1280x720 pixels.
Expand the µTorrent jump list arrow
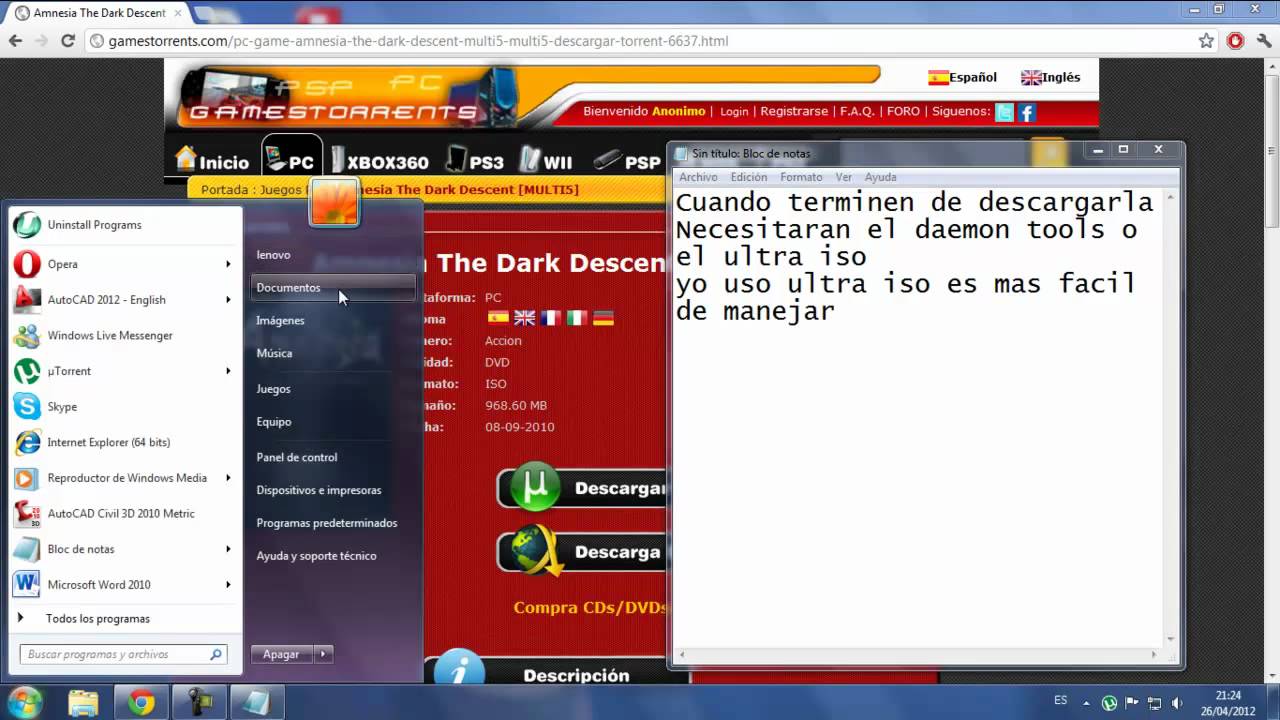pos(228,371)
